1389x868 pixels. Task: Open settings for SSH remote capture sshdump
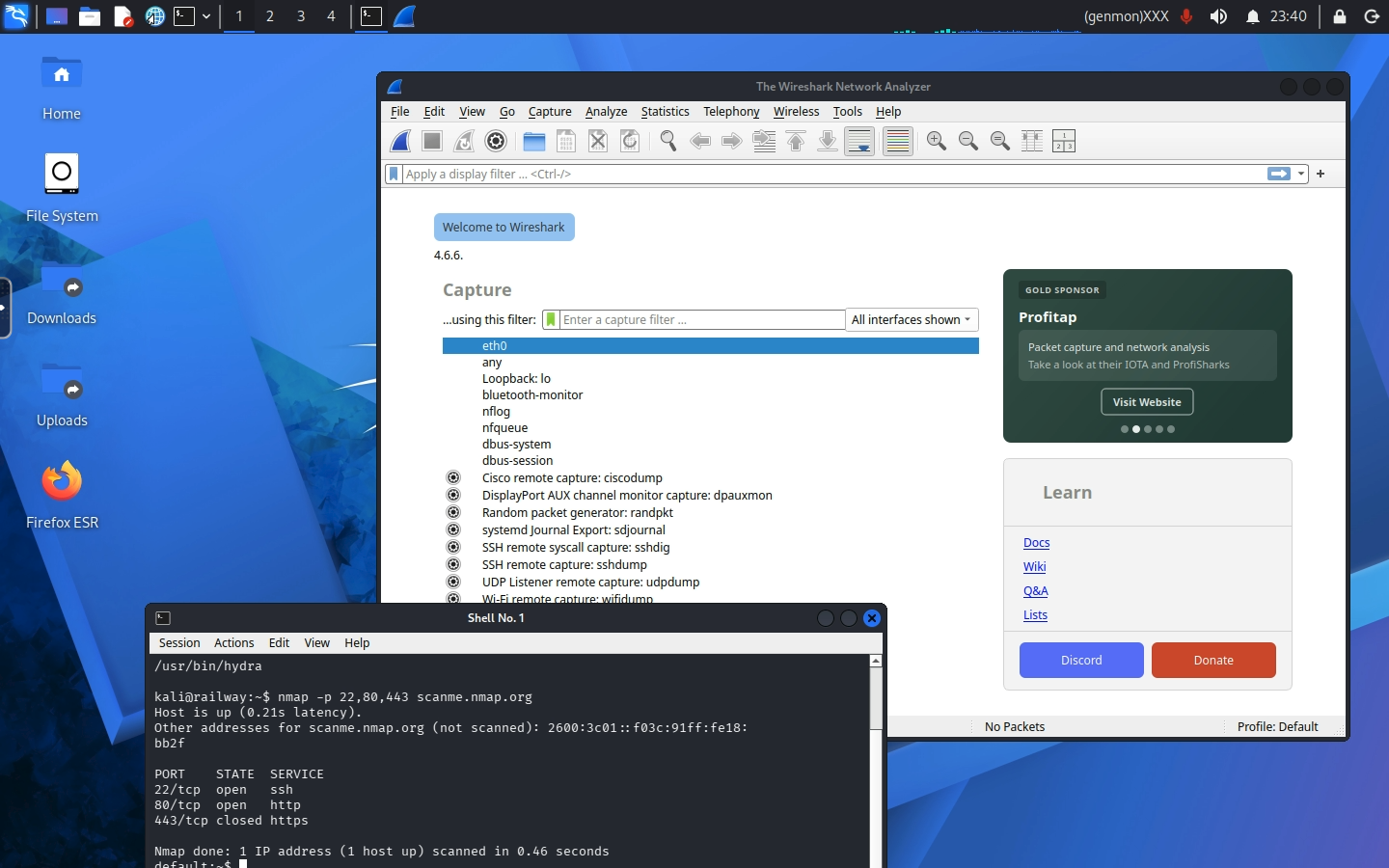pos(453,564)
